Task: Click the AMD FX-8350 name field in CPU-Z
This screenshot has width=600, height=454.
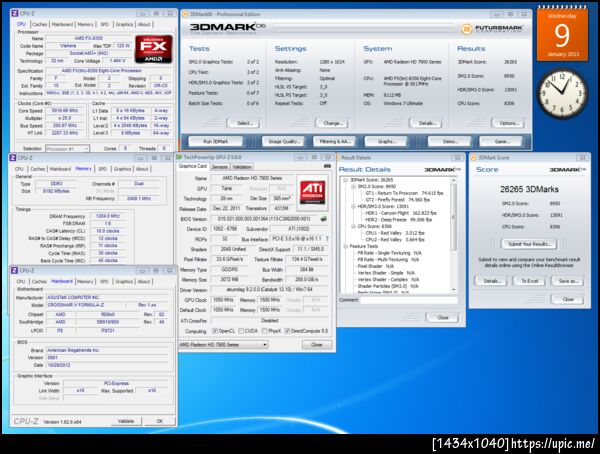Action: [x=88, y=38]
